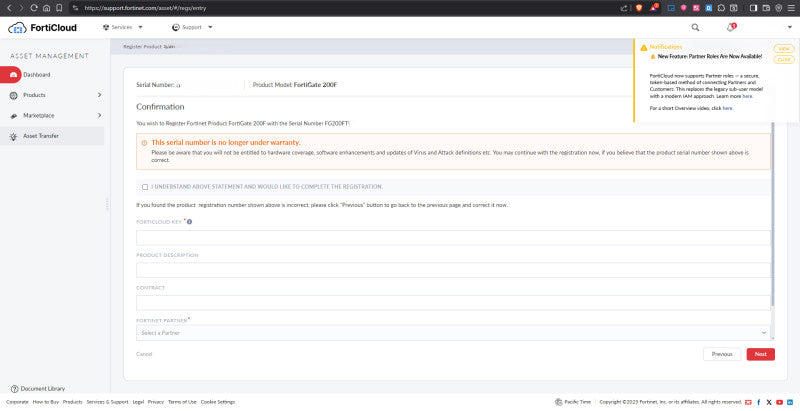Click the browser forward arrow
This screenshot has height=411, width=800.
(x=21, y=8)
